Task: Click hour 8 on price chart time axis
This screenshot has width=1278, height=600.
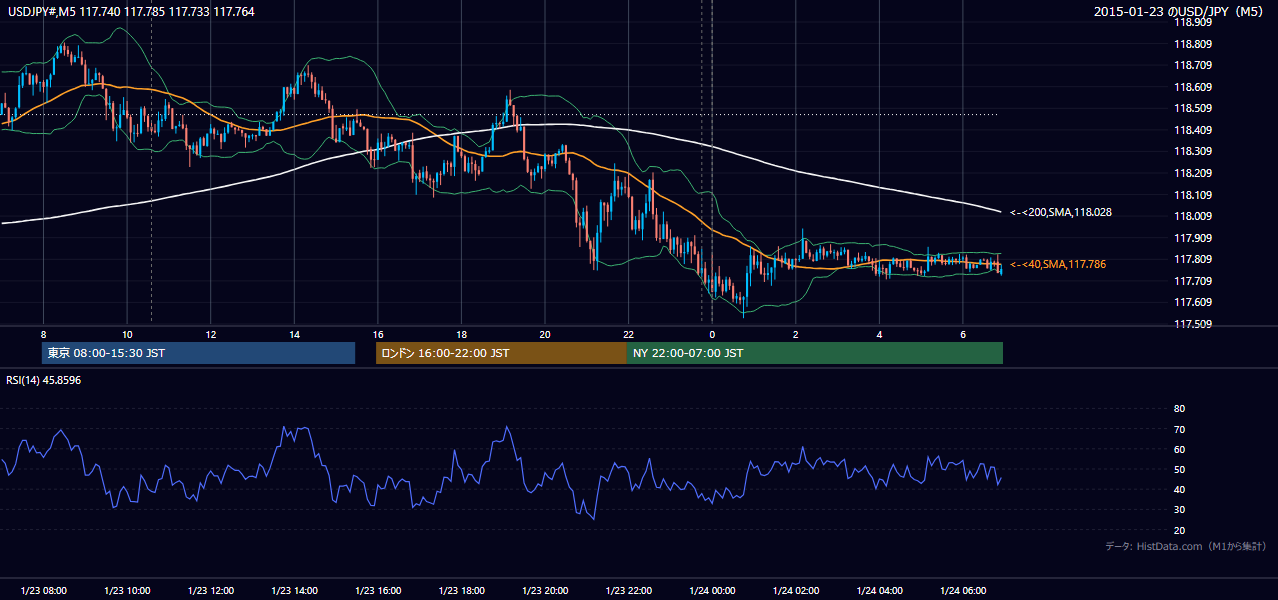Action: tap(43, 334)
